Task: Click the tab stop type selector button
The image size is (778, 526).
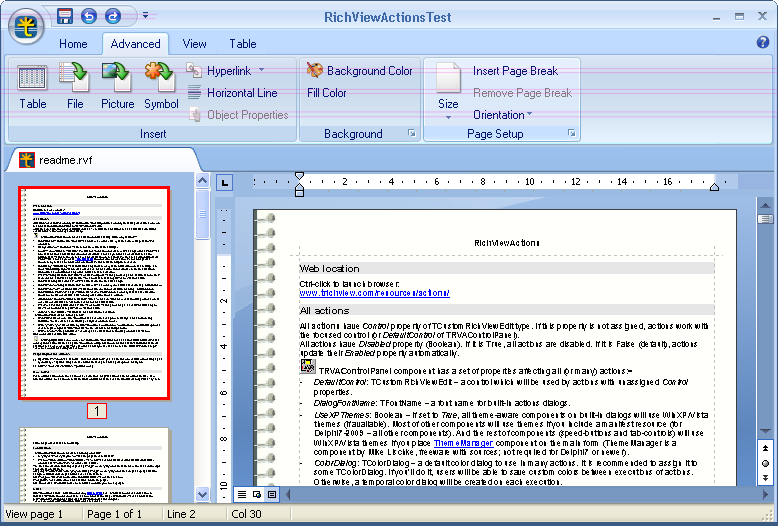Action: pyautogui.click(x=225, y=183)
